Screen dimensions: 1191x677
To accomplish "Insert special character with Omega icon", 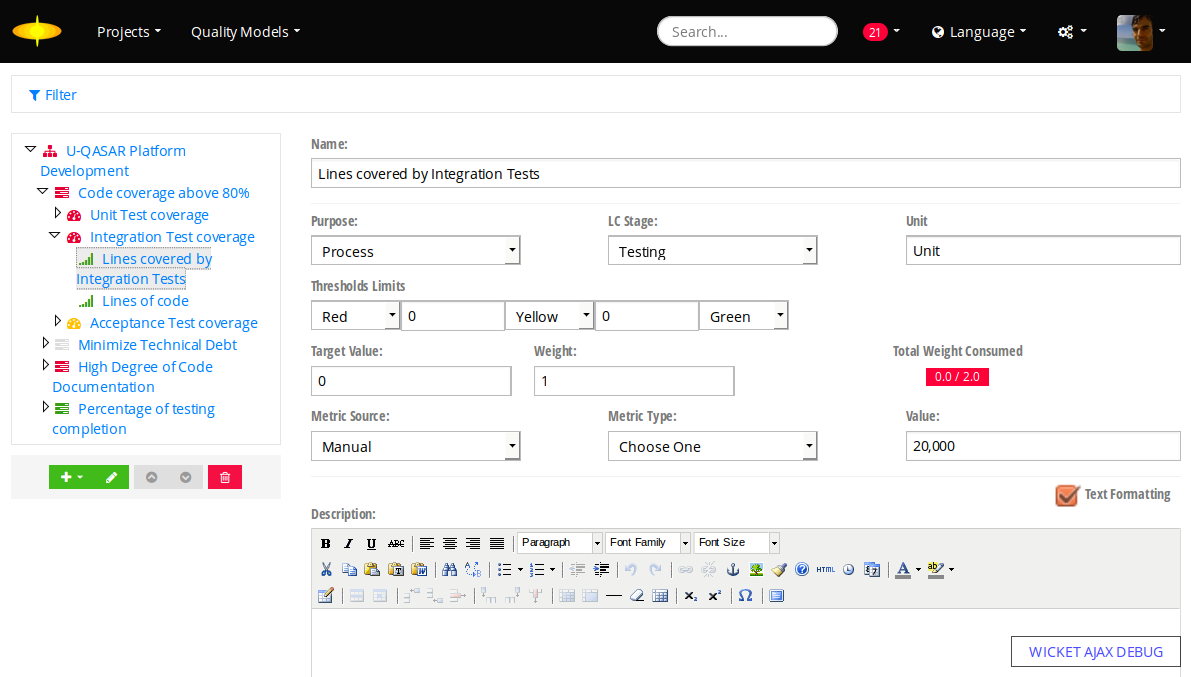I will (x=745, y=596).
